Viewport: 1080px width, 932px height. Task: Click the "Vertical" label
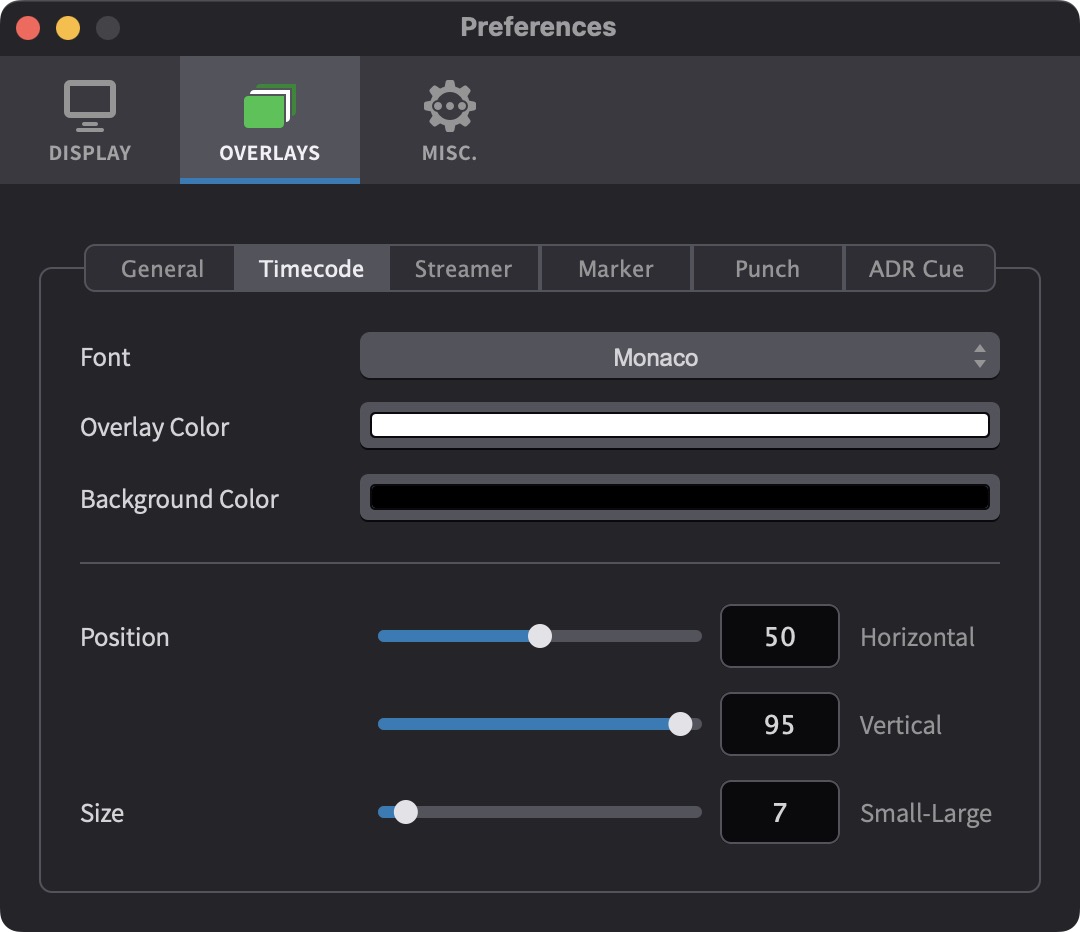[900, 725]
